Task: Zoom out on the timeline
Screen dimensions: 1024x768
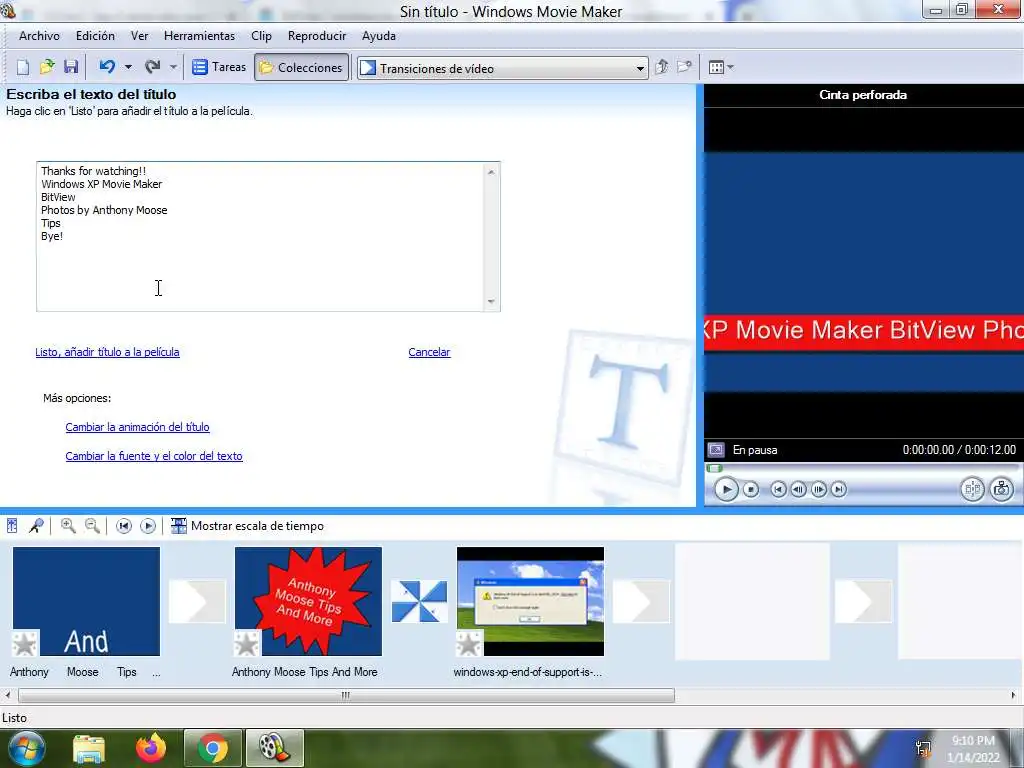Action: (93, 526)
